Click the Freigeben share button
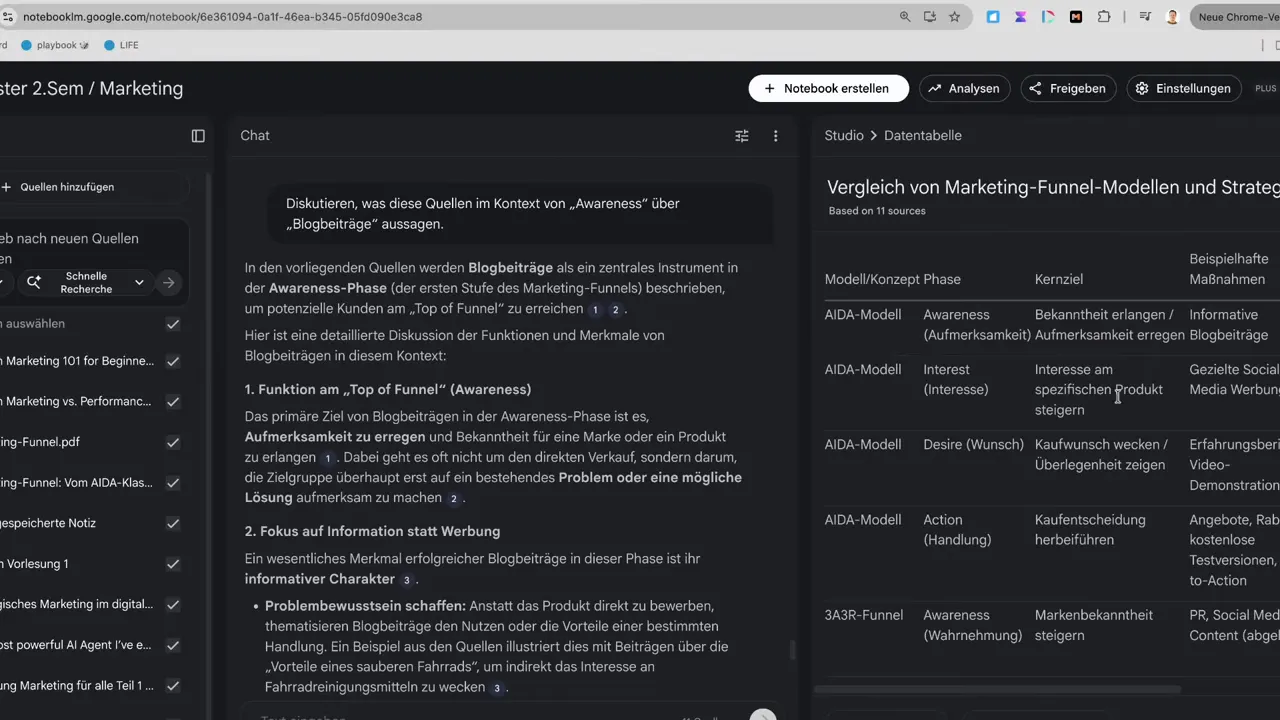1280x720 pixels. pyautogui.click(x=1067, y=88)
